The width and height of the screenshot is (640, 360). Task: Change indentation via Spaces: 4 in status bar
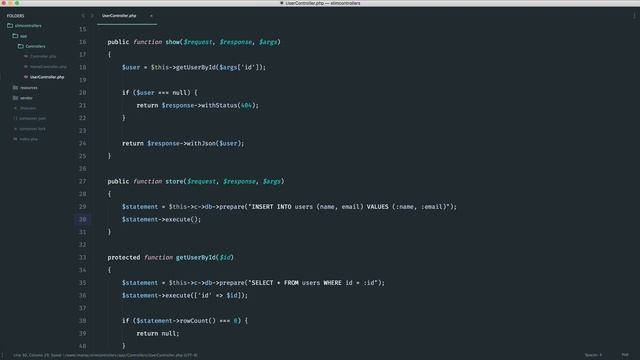593,355
